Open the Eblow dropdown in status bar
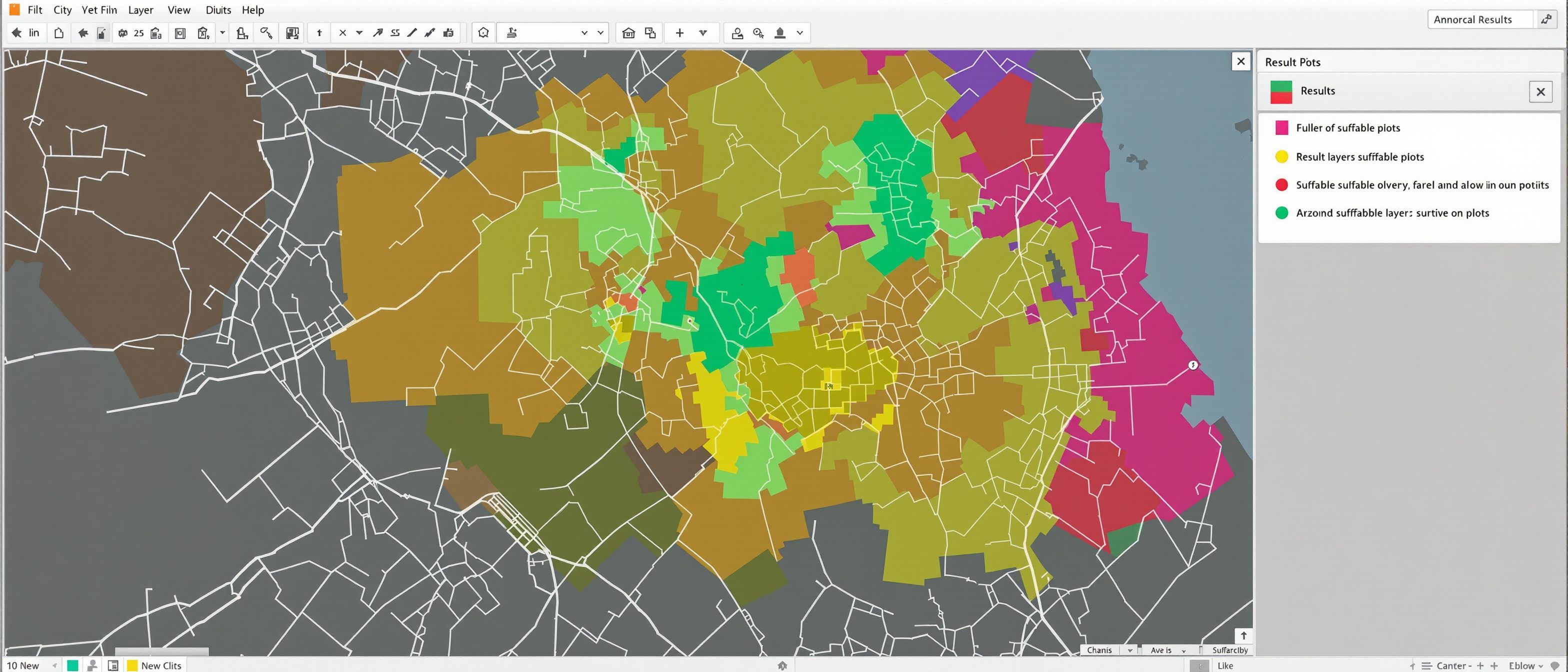The height and width of the screenshot is (672, 1568). click(1525, 665)
